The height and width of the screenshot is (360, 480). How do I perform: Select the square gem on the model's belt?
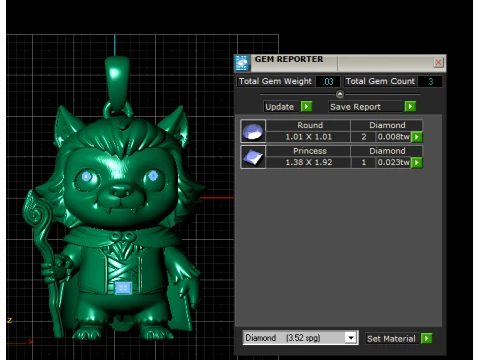[x=123, y=288]
